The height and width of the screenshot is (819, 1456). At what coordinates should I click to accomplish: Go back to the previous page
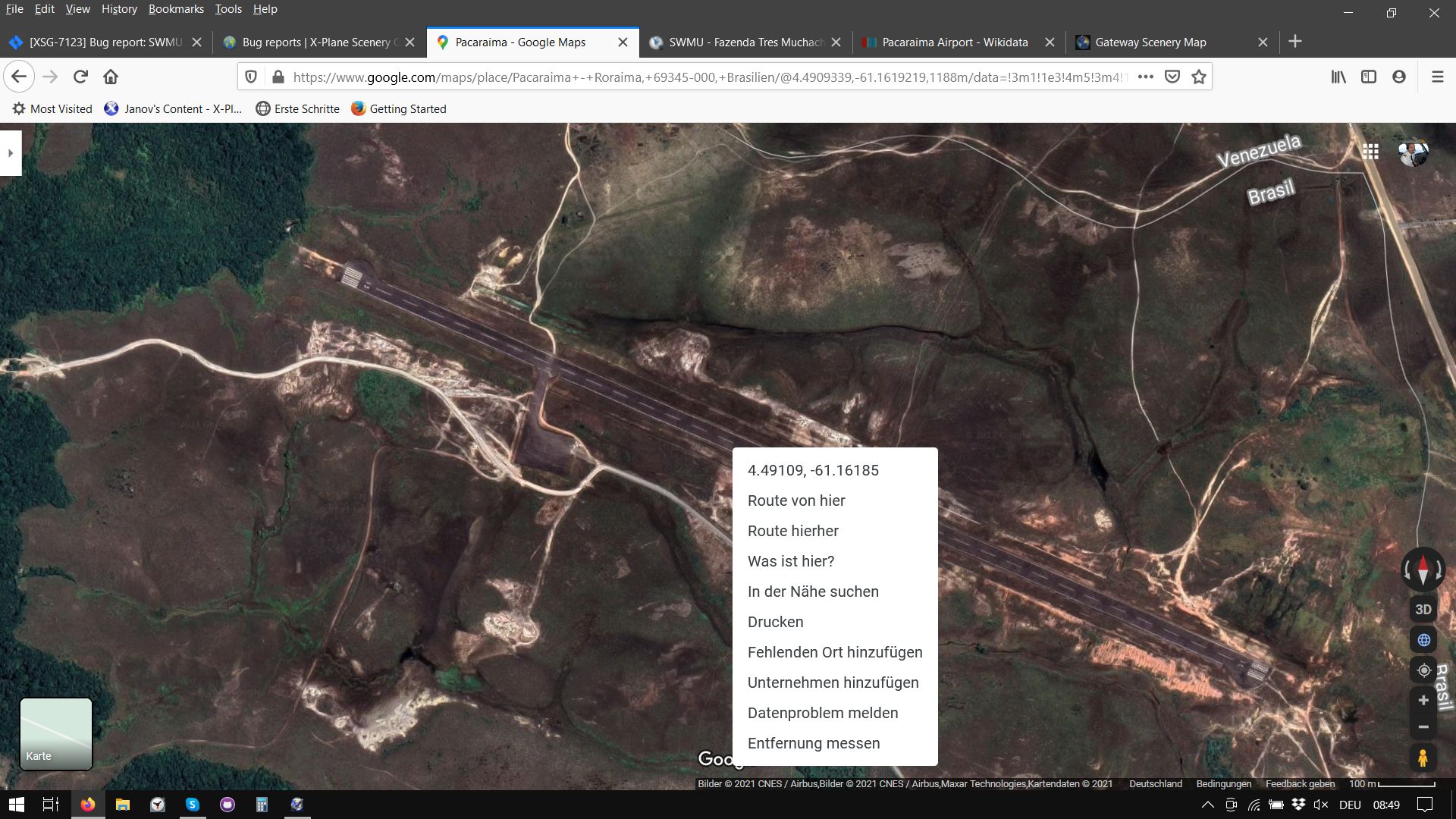pyautogui.click(x=19, y=77)
